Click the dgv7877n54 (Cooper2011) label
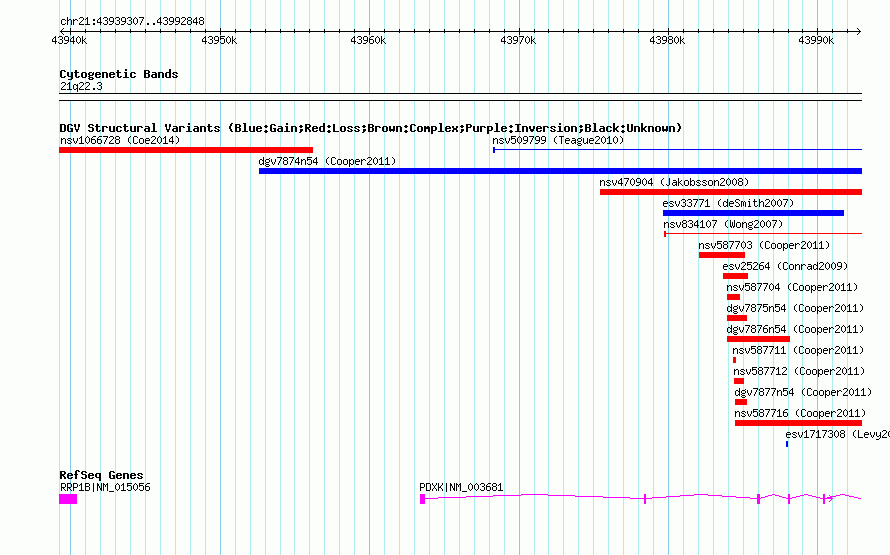Viewport: 890px width, 555px height. pos(803,392)
